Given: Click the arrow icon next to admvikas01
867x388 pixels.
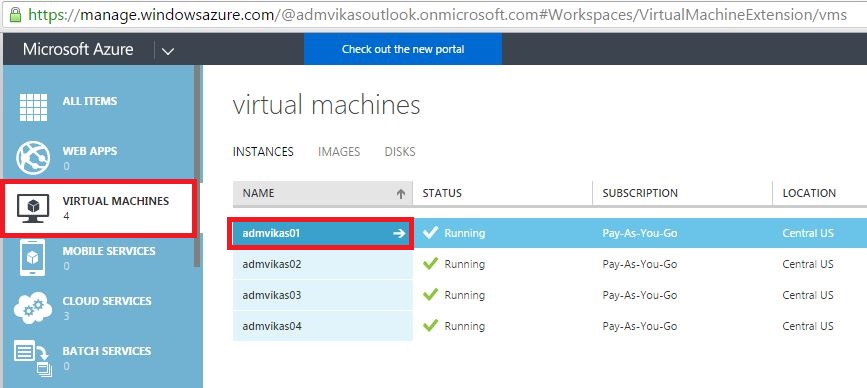Looking at the screenshot, I should click(x=399, y=234).
